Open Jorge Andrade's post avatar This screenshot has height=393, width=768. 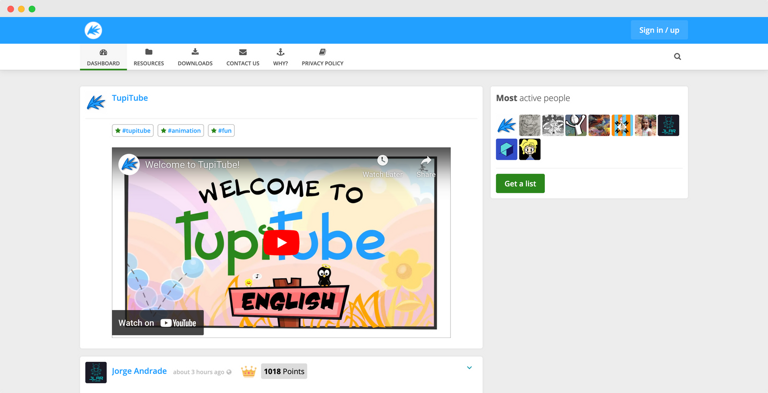(96, 372)
